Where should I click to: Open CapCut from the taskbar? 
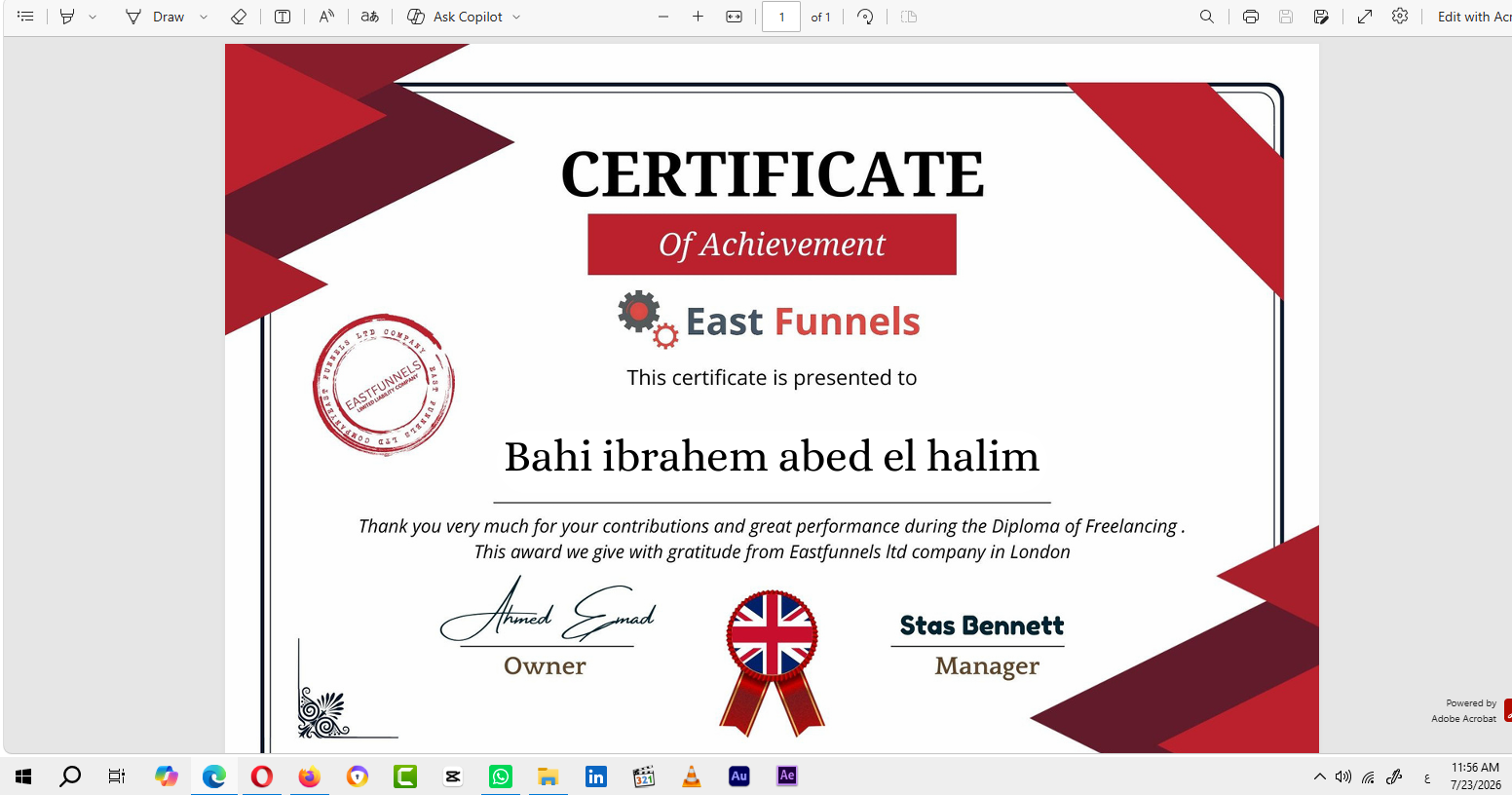click(x=453, y=776)
